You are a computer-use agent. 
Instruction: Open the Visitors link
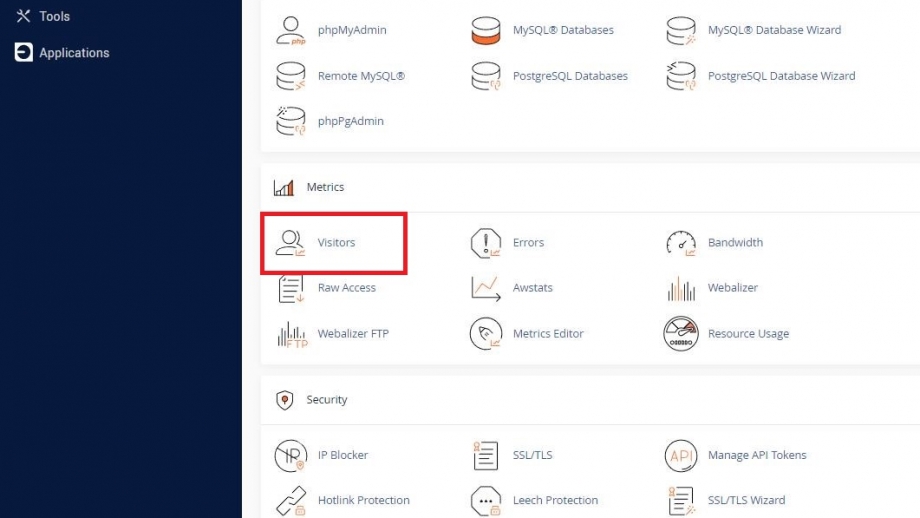pos(336,242)
